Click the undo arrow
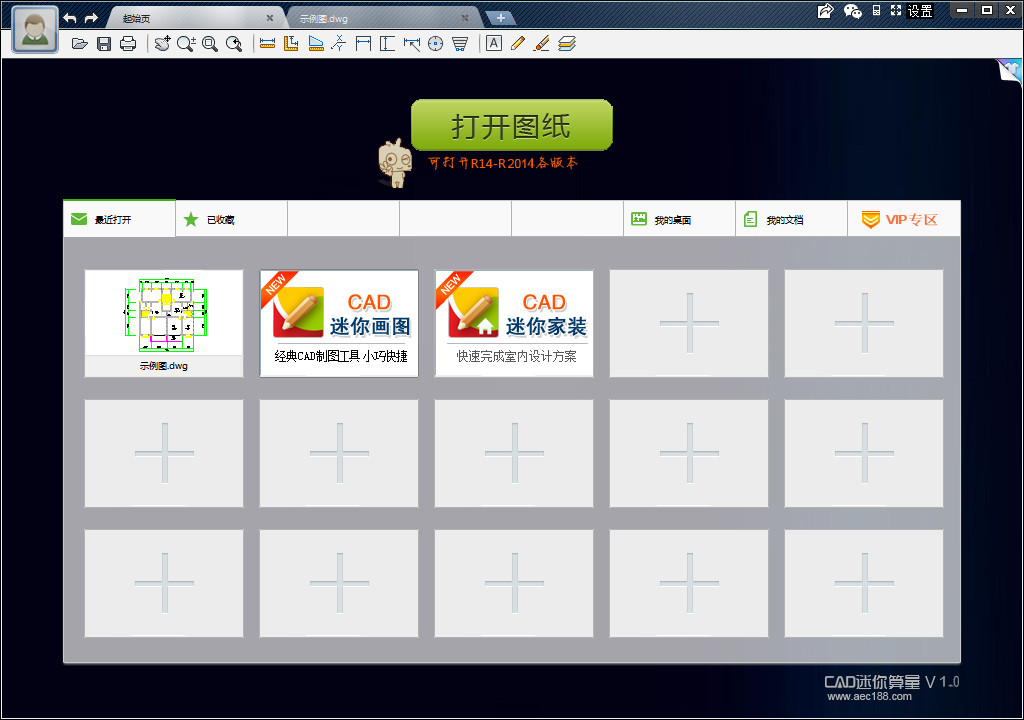Viewport: 1024px width, 720px height. pyautogui.click(x=70, y=18)
